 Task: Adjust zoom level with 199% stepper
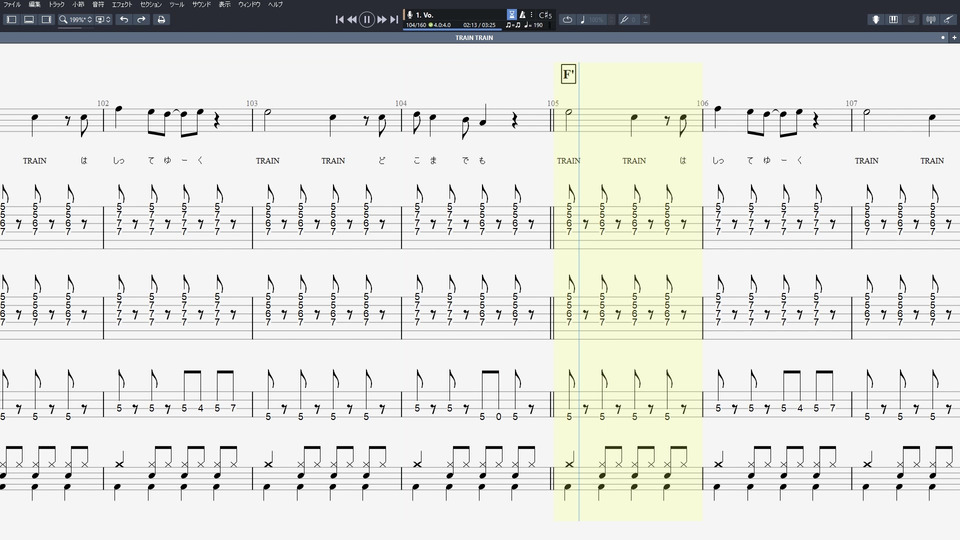[90, 20]
